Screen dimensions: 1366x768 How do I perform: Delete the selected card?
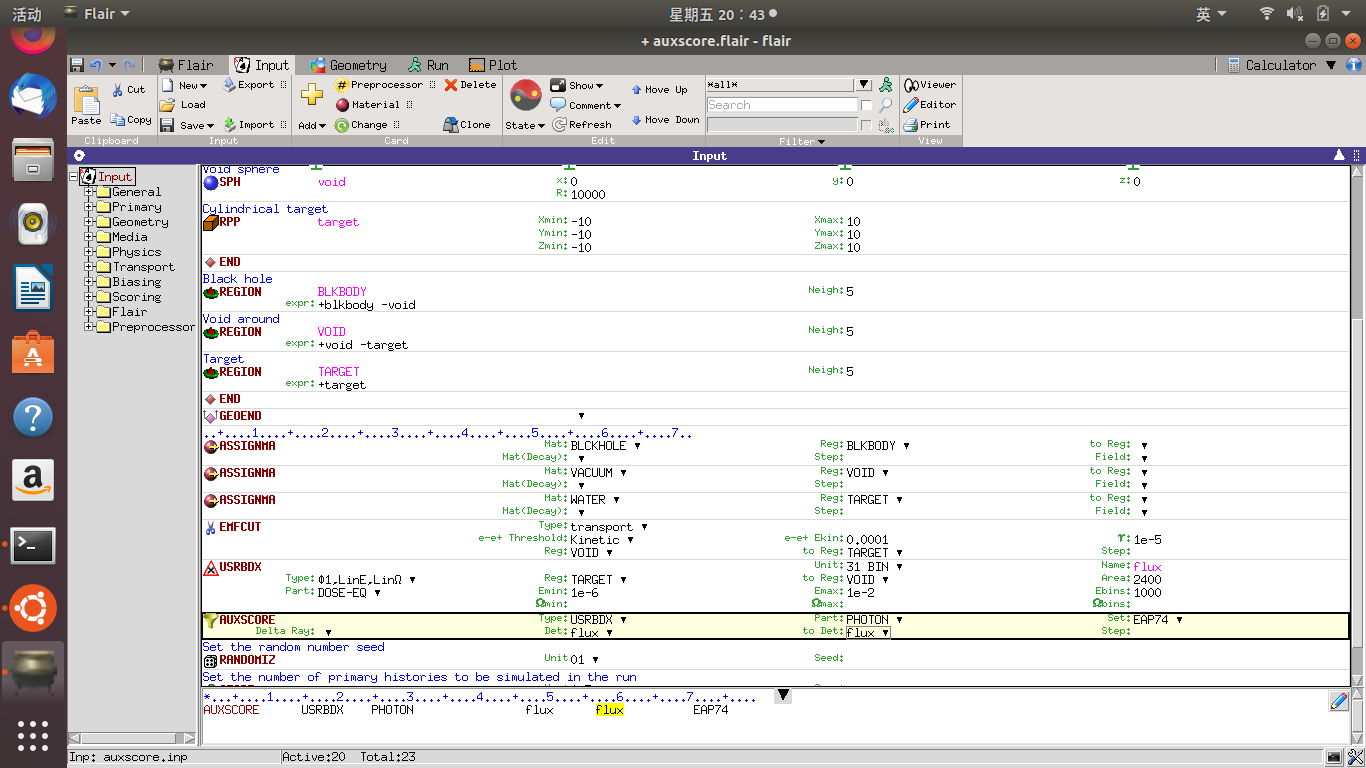(470, 85)
